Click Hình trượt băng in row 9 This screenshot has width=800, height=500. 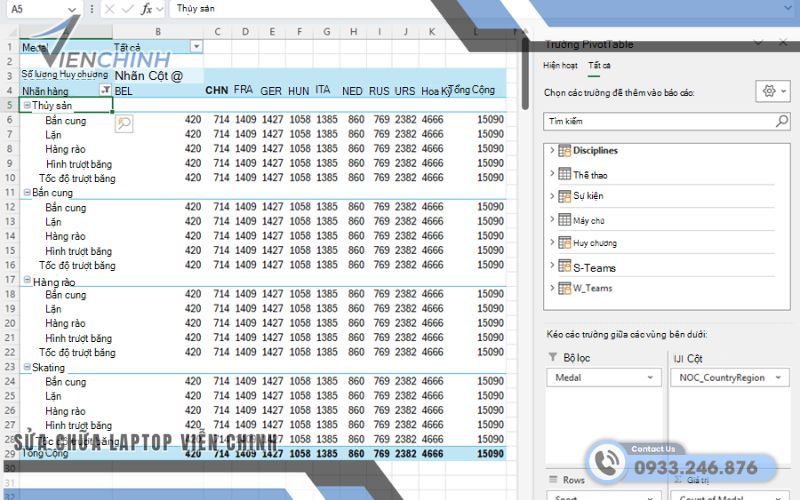79,164
